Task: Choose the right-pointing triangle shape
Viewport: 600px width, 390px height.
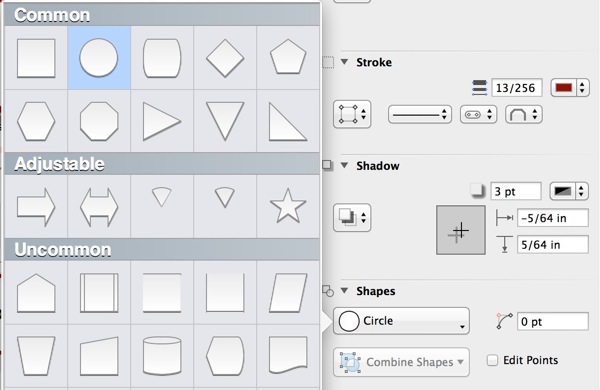Action: [162, 121]
